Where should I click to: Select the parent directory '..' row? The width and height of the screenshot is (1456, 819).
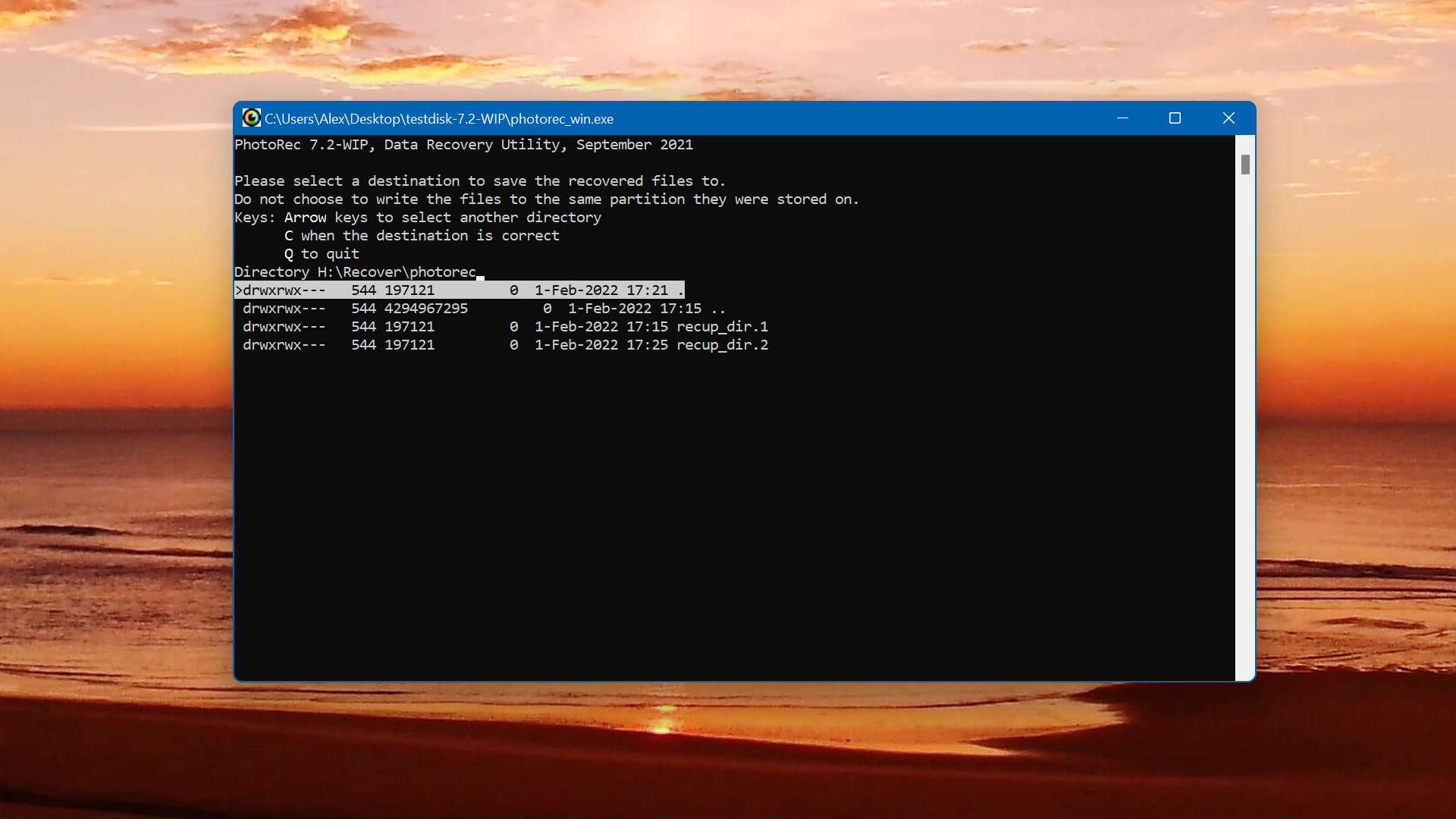[484, 309]
